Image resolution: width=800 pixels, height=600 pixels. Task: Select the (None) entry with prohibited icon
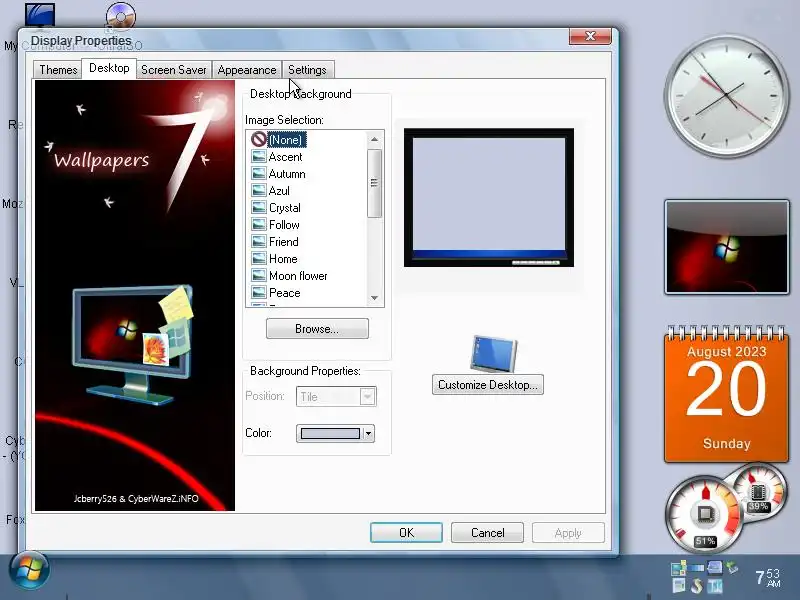279,139
